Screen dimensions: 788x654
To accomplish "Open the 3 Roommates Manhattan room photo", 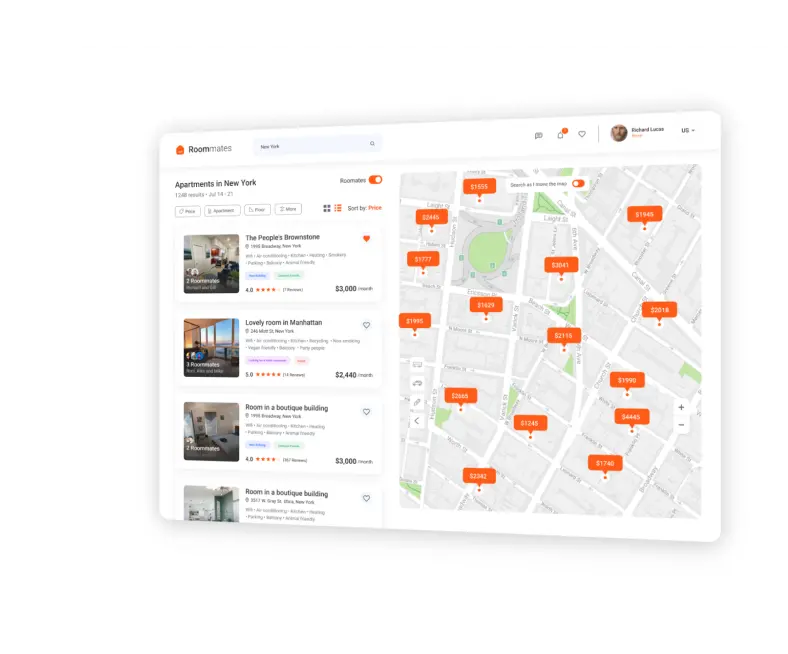I will (211, 348).
